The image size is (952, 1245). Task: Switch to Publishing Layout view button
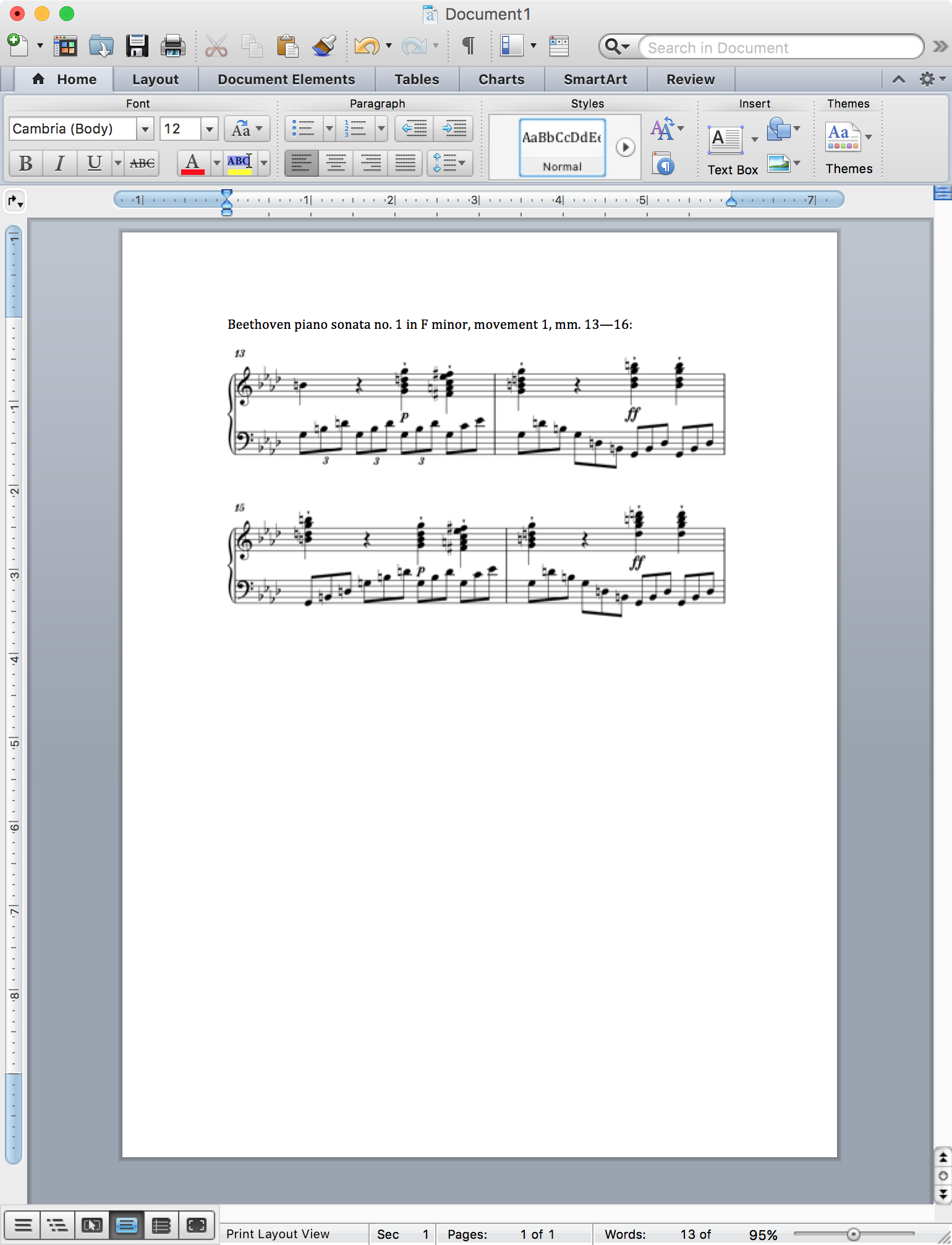(92, 1225)
